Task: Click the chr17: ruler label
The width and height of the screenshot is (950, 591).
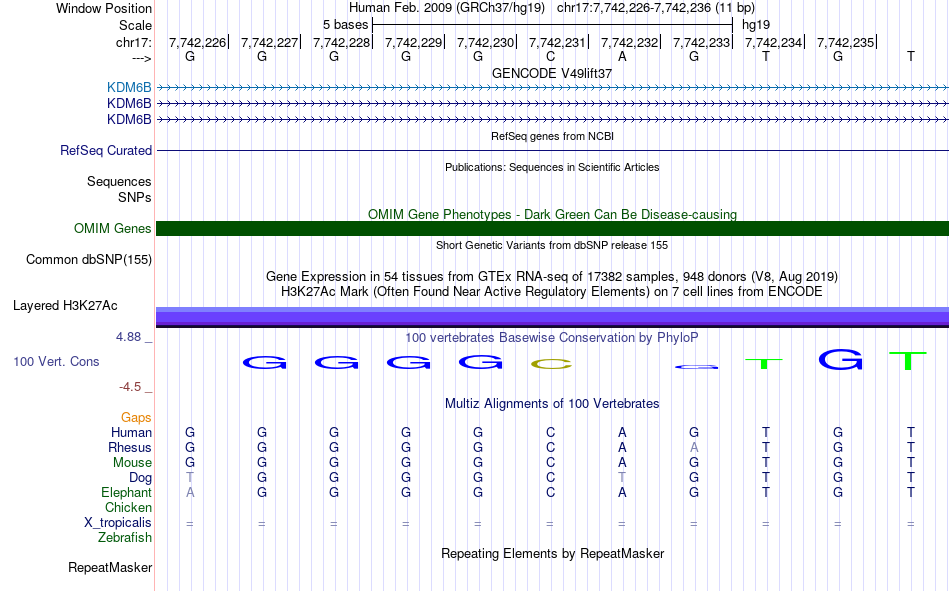Action: tap(134, 42)
